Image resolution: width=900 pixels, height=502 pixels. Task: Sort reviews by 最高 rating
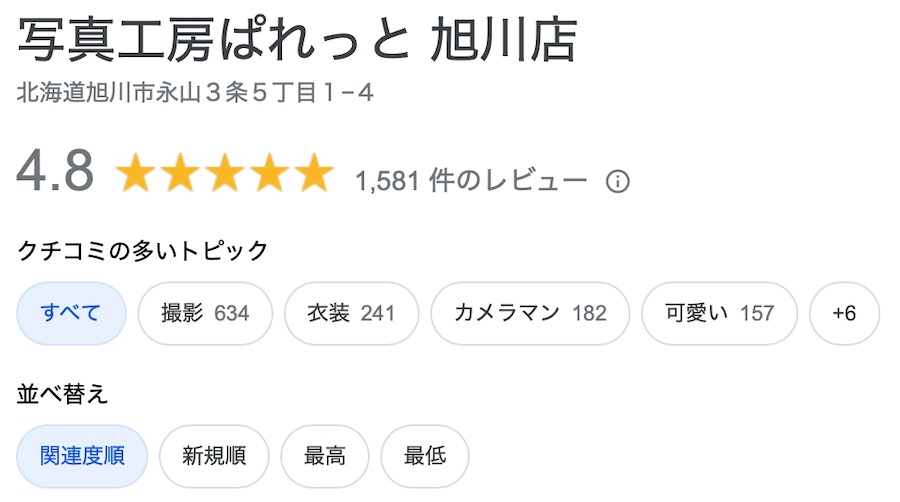325,456
